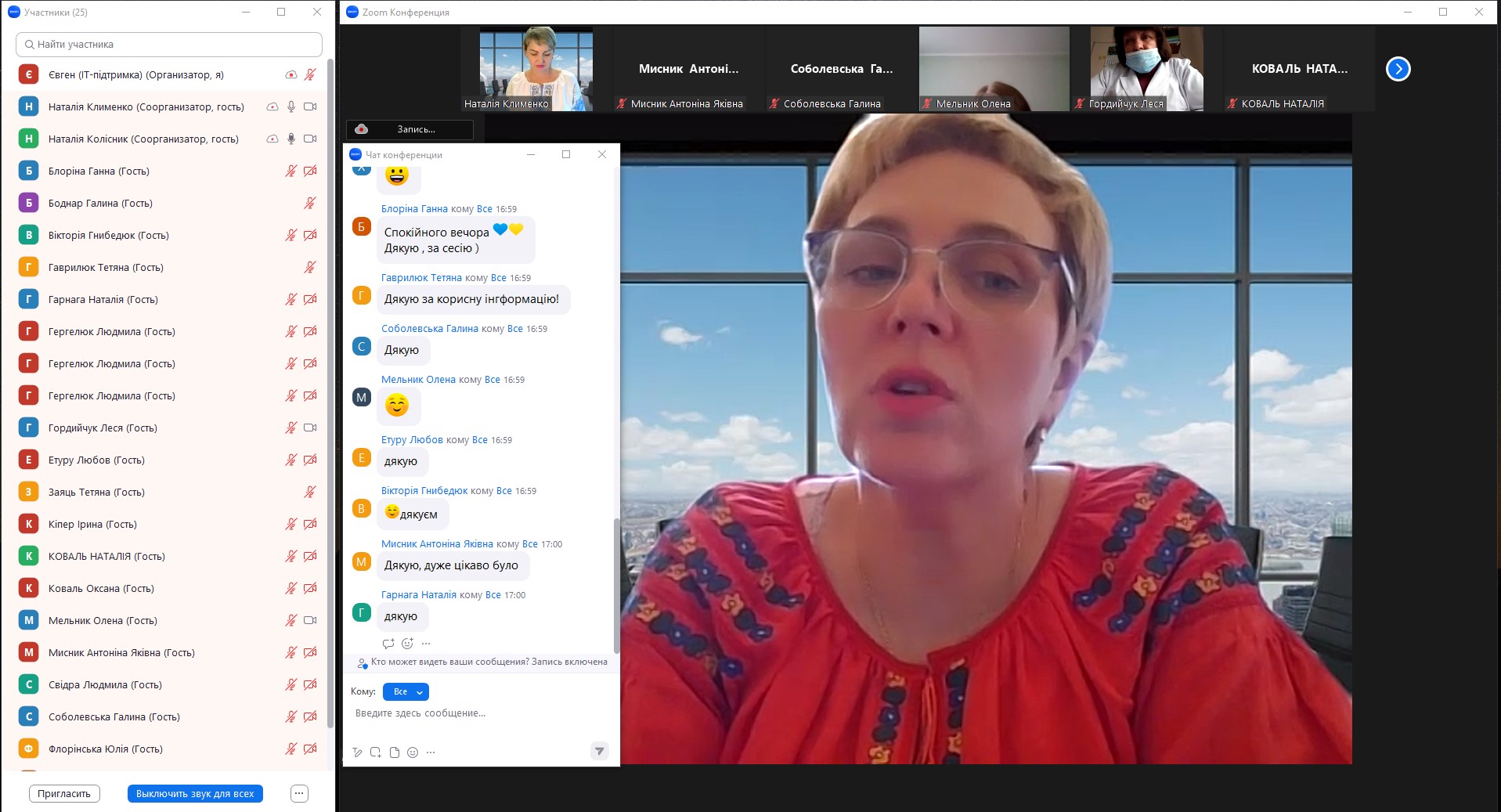Click the send message arrow in chat
Viewport: 1501px width, 812px height.
click(599, 752)
